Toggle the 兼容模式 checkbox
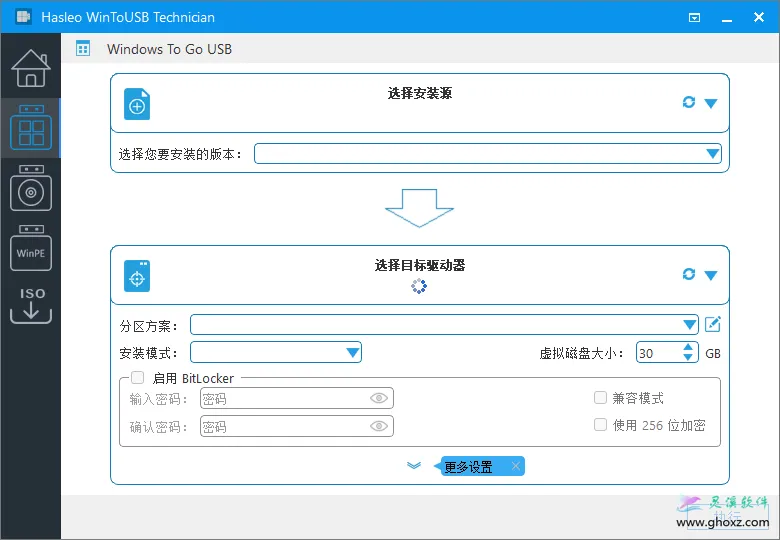 pyautogui.click(x=600, y=397)
